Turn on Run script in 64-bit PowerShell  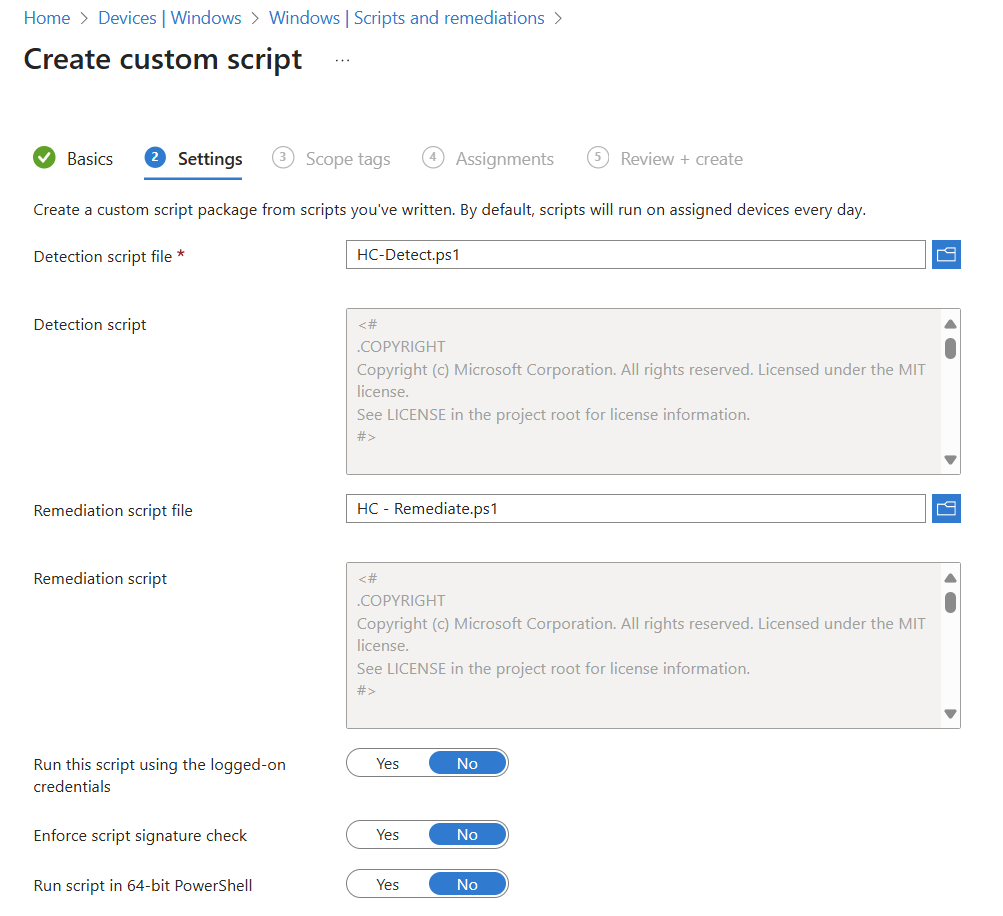pyautogui.click(x=388, y=885)
